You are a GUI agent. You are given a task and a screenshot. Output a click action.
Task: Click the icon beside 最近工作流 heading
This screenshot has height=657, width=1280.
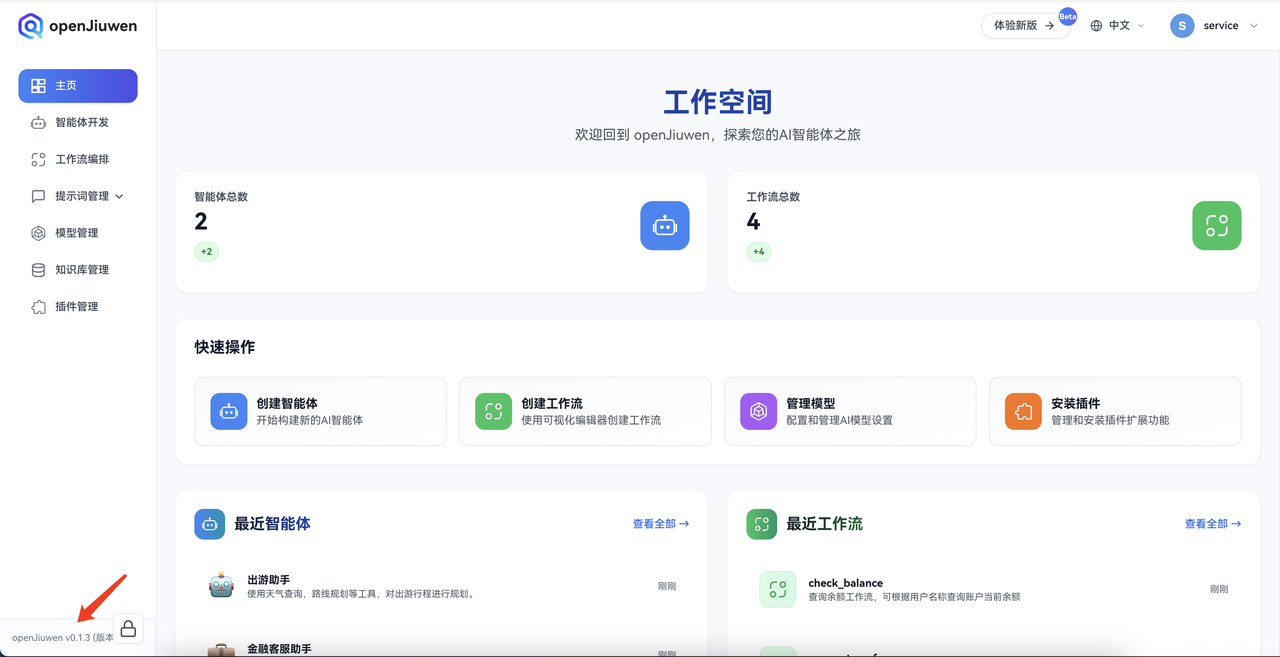762,524
